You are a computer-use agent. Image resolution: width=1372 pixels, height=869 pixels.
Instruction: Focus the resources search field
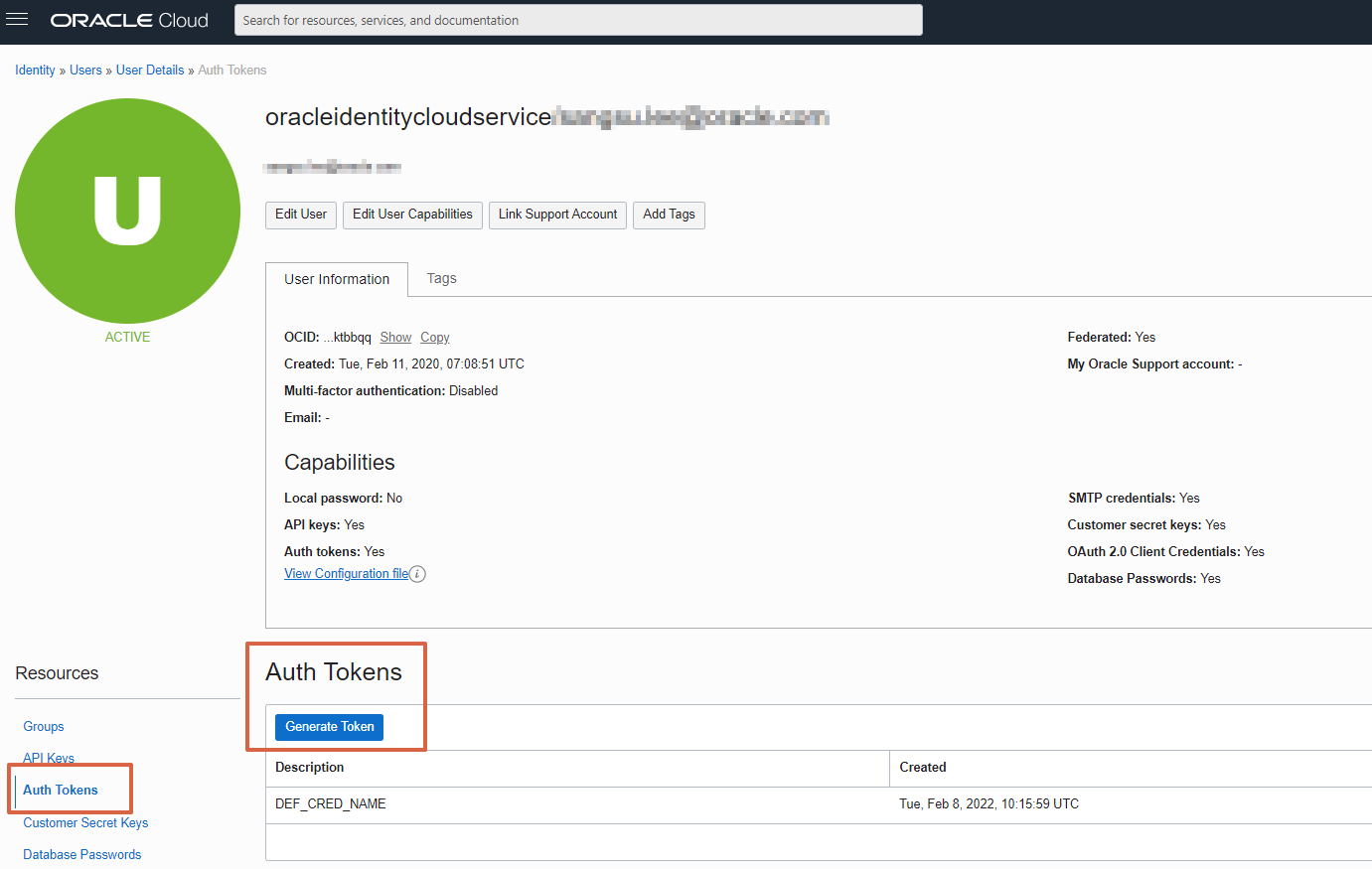[x=578, y=20]
